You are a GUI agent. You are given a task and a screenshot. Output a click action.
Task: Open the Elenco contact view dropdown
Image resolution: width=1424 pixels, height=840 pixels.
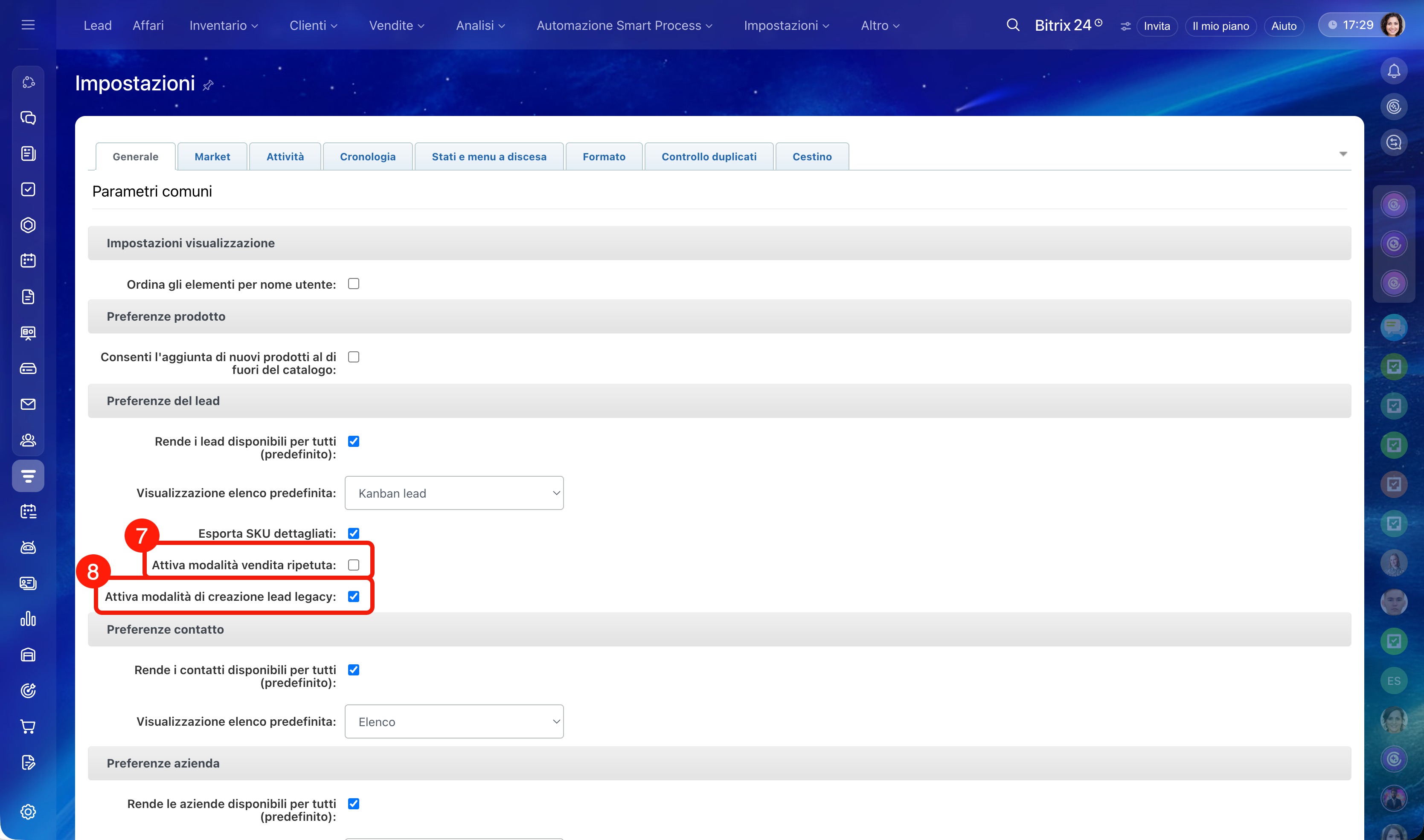[453, 722]
